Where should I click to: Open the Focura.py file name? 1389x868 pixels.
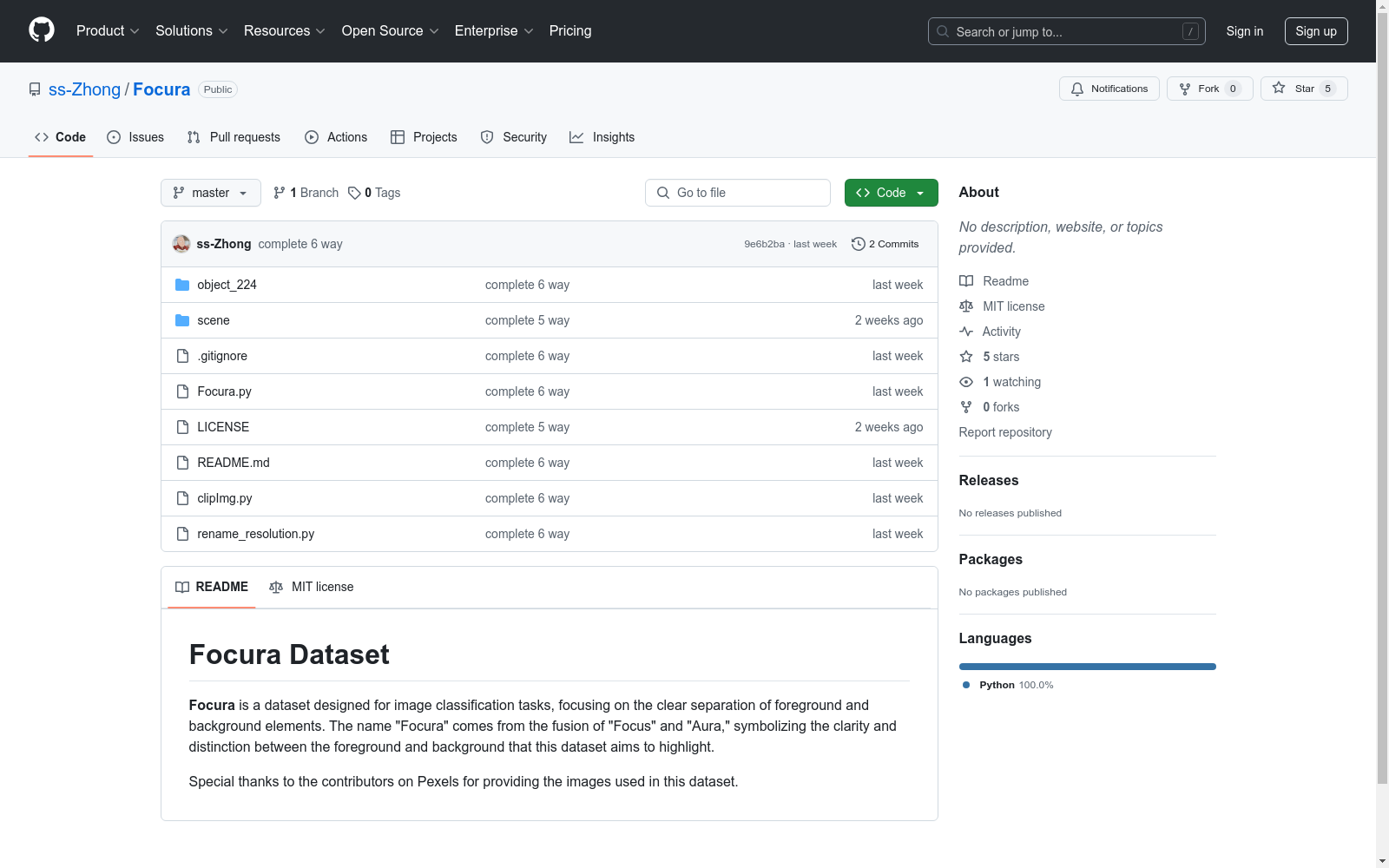tap(224, 391)
